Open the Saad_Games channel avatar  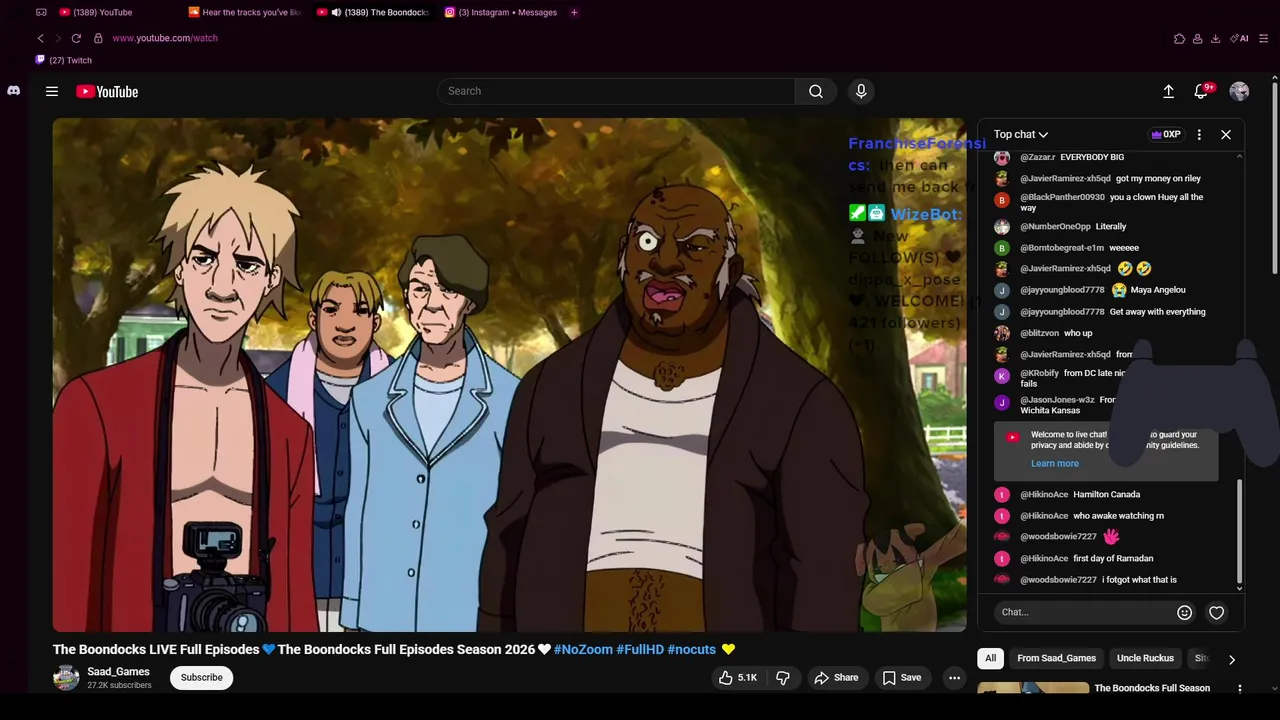66,678
